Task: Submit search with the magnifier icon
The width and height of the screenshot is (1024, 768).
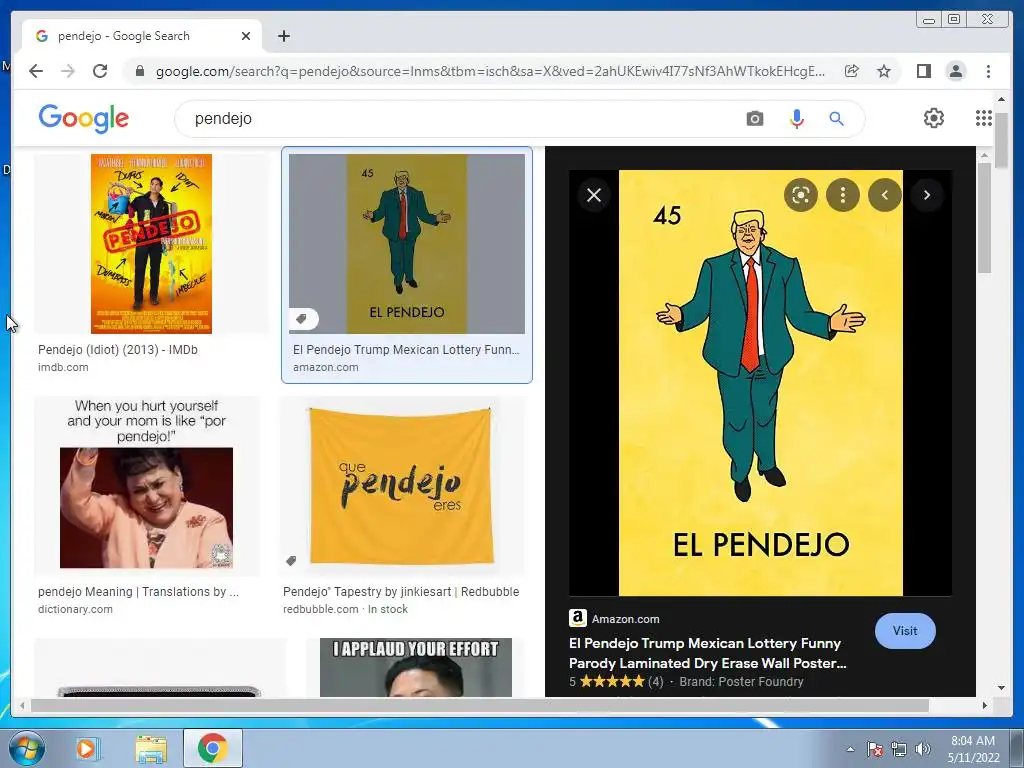Action: coord(837,118)
